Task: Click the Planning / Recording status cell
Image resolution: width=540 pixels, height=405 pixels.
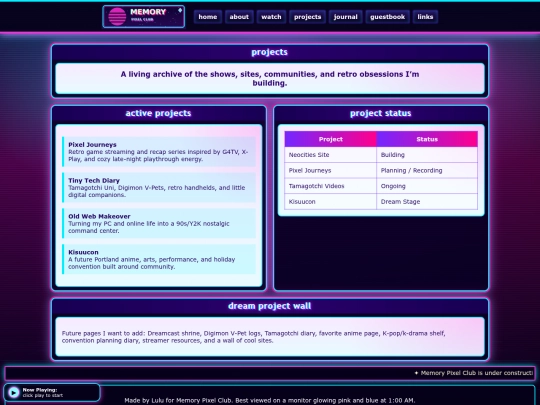Action: 427,170
